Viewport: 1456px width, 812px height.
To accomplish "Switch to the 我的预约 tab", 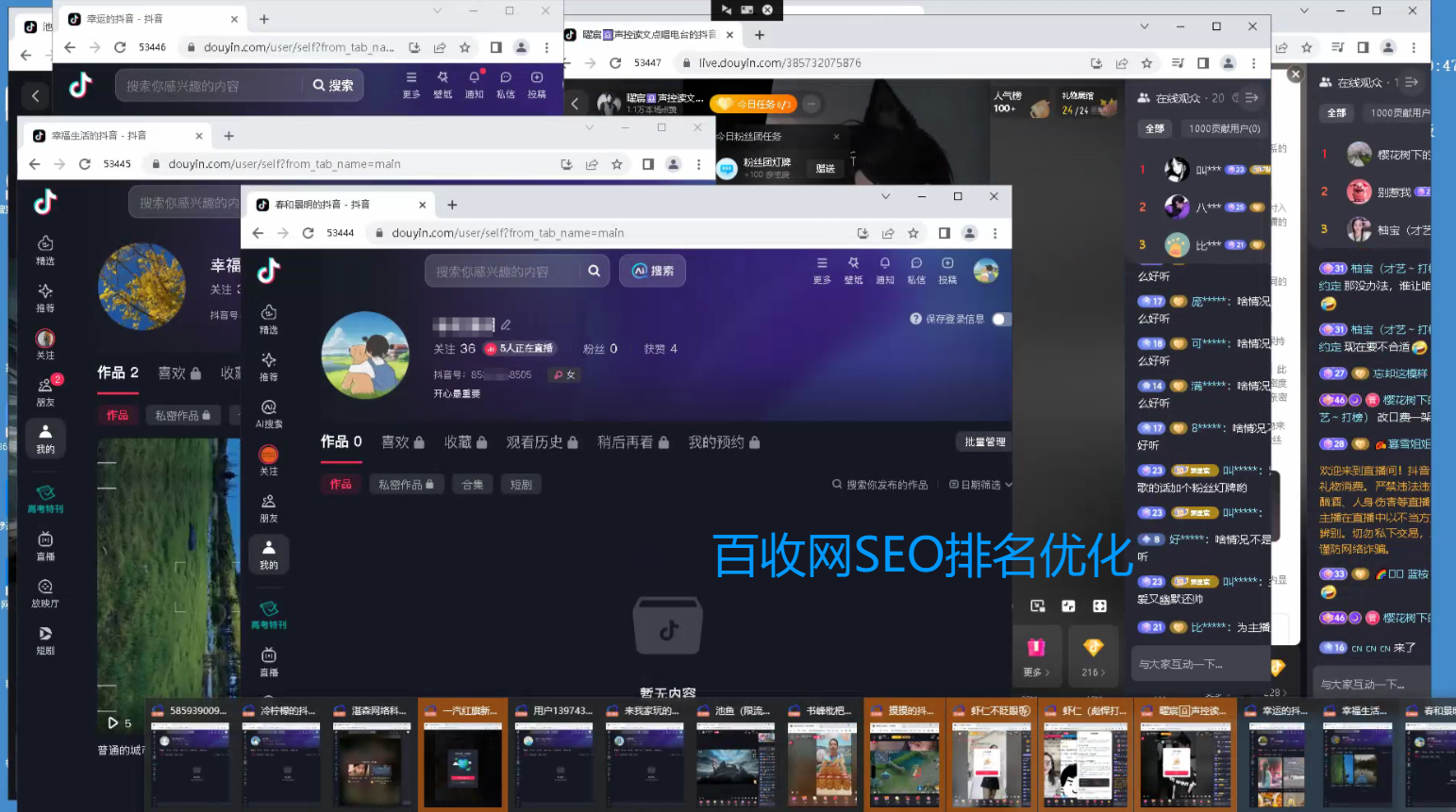I will (x=725, y=441).
